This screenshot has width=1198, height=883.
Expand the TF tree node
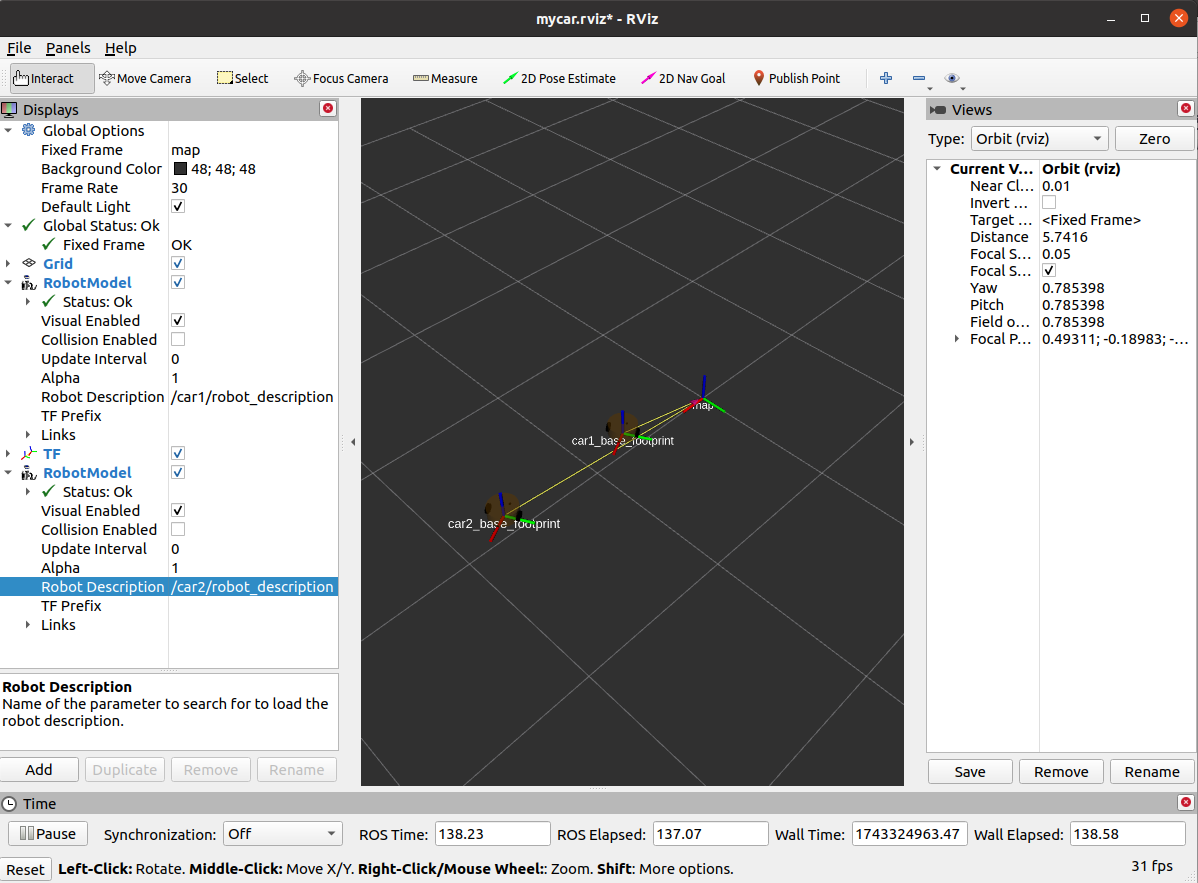(x=8, y=454)
